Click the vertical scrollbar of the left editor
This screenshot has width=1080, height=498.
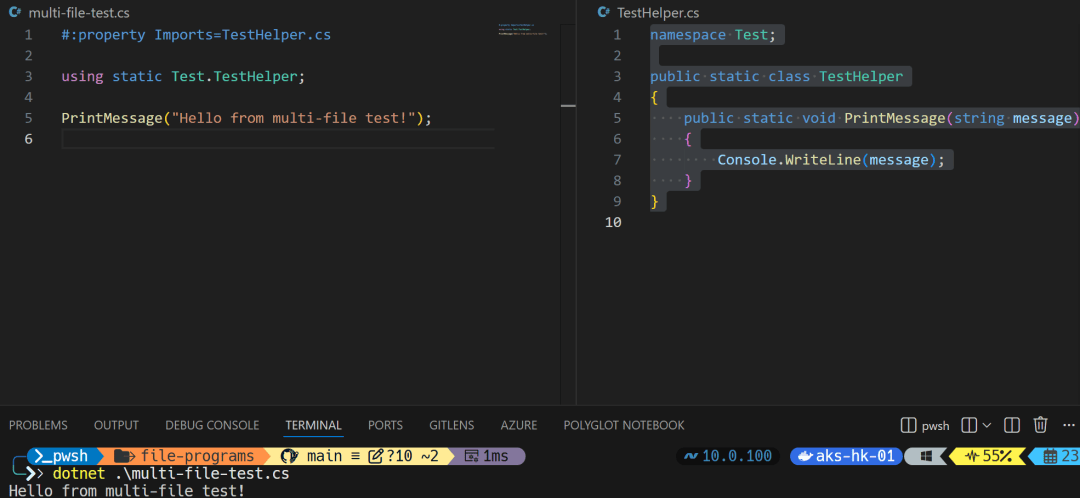coord(568,214)
